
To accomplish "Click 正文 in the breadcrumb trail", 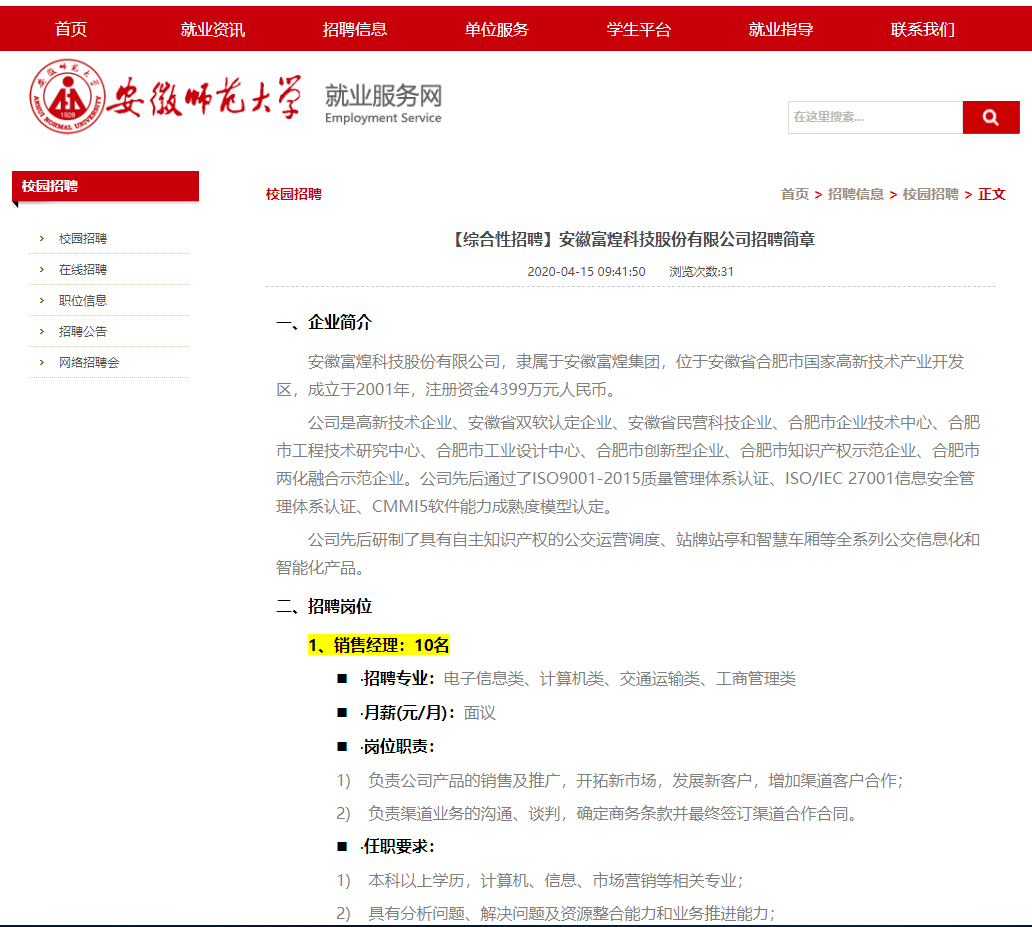I will (992, 194).
